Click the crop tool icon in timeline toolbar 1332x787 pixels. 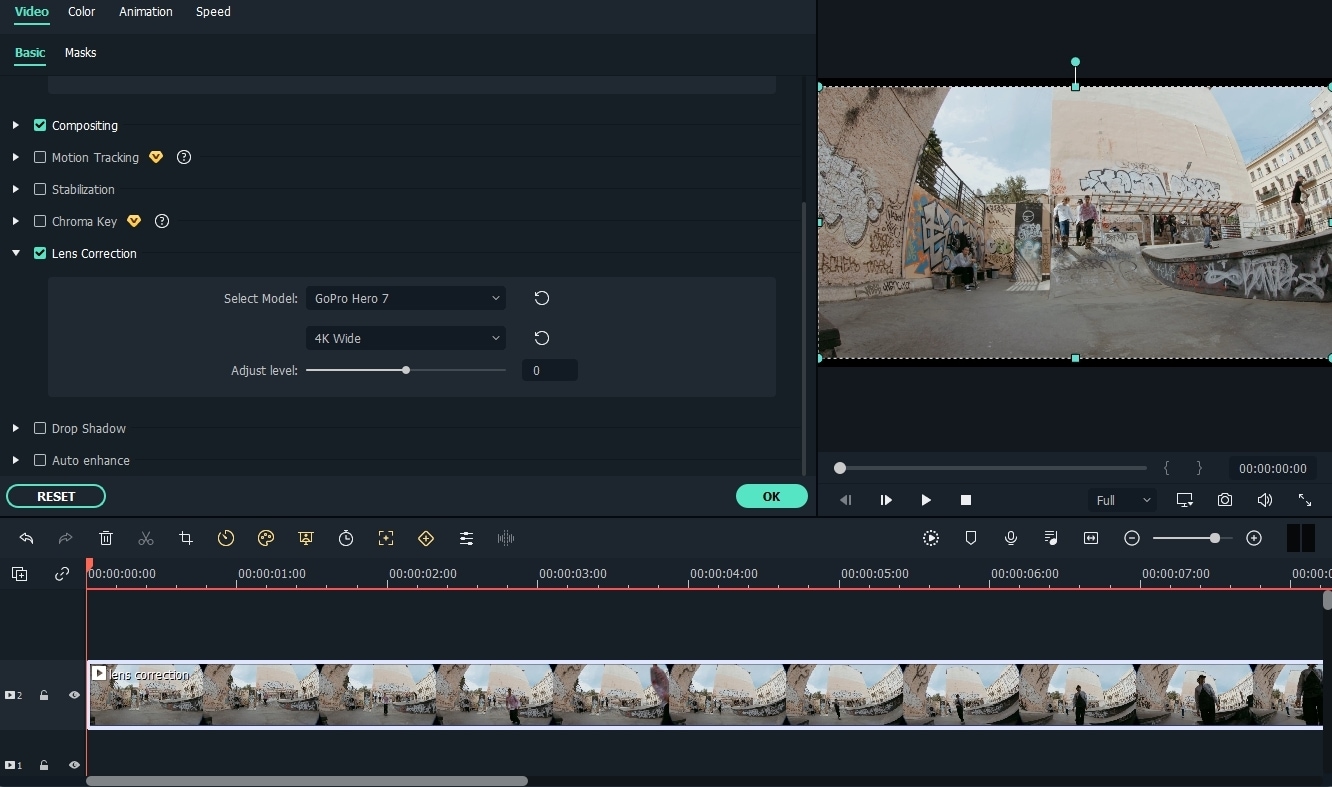pos(186,538)
